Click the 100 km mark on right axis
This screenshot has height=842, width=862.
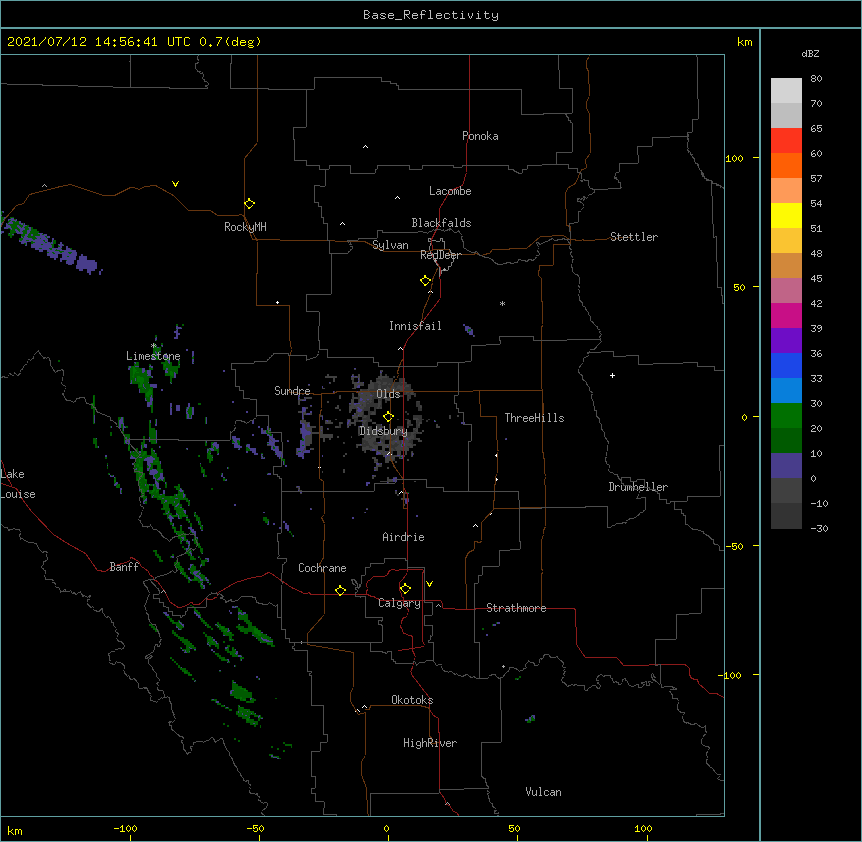[x=734, y=158]
